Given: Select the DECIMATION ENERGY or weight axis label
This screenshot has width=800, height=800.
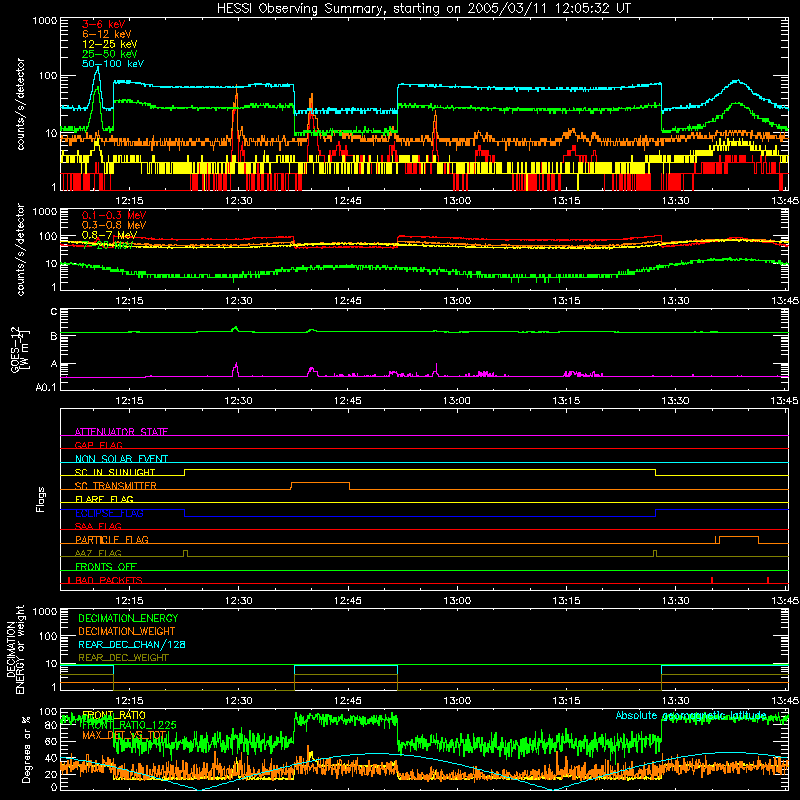Looking at the screenshot, I should (x=15, y=649).
